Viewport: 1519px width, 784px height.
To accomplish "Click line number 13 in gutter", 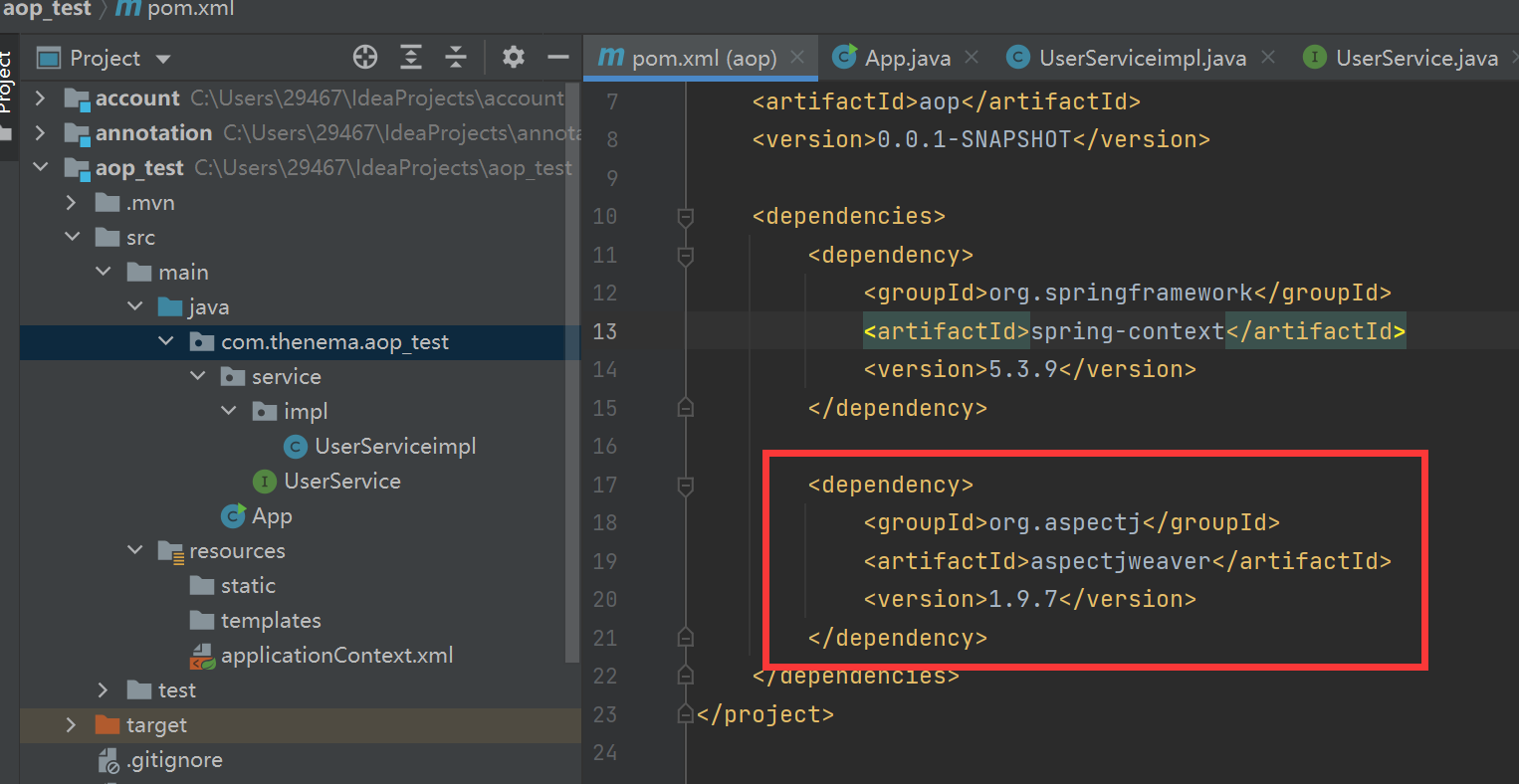I will tap(605, 331).
